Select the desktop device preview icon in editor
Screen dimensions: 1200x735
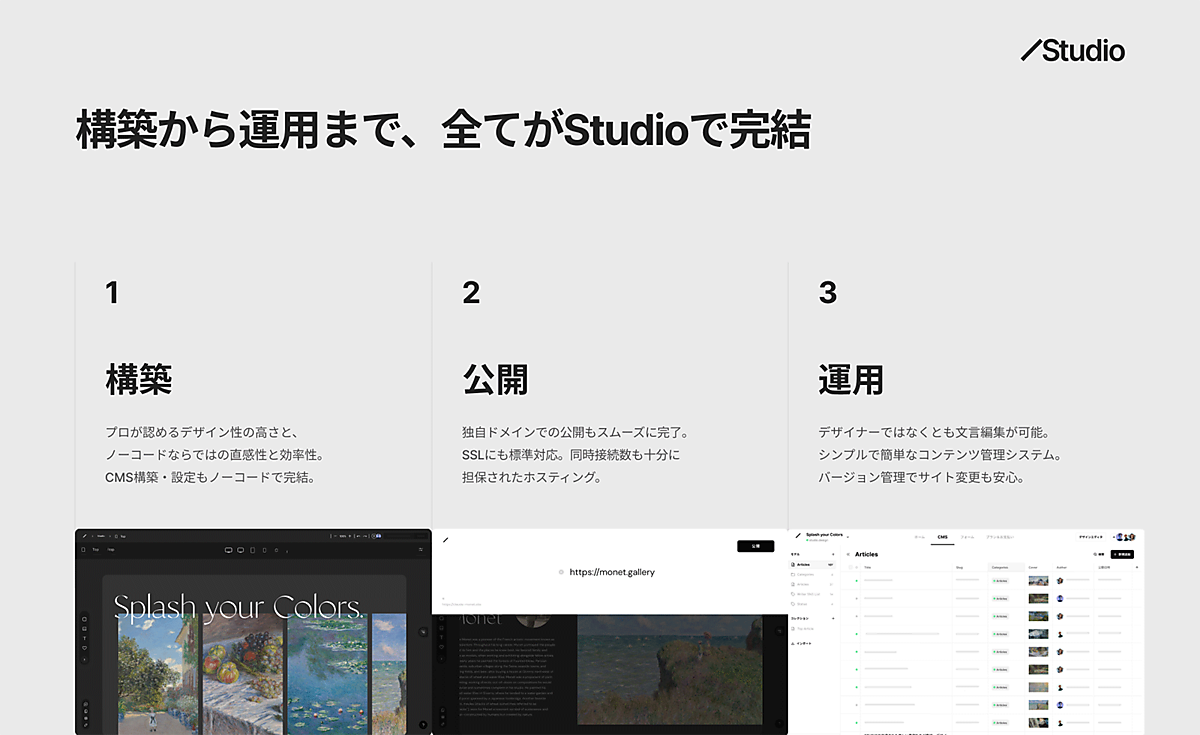pyautogui.click(x=228, y=550)
